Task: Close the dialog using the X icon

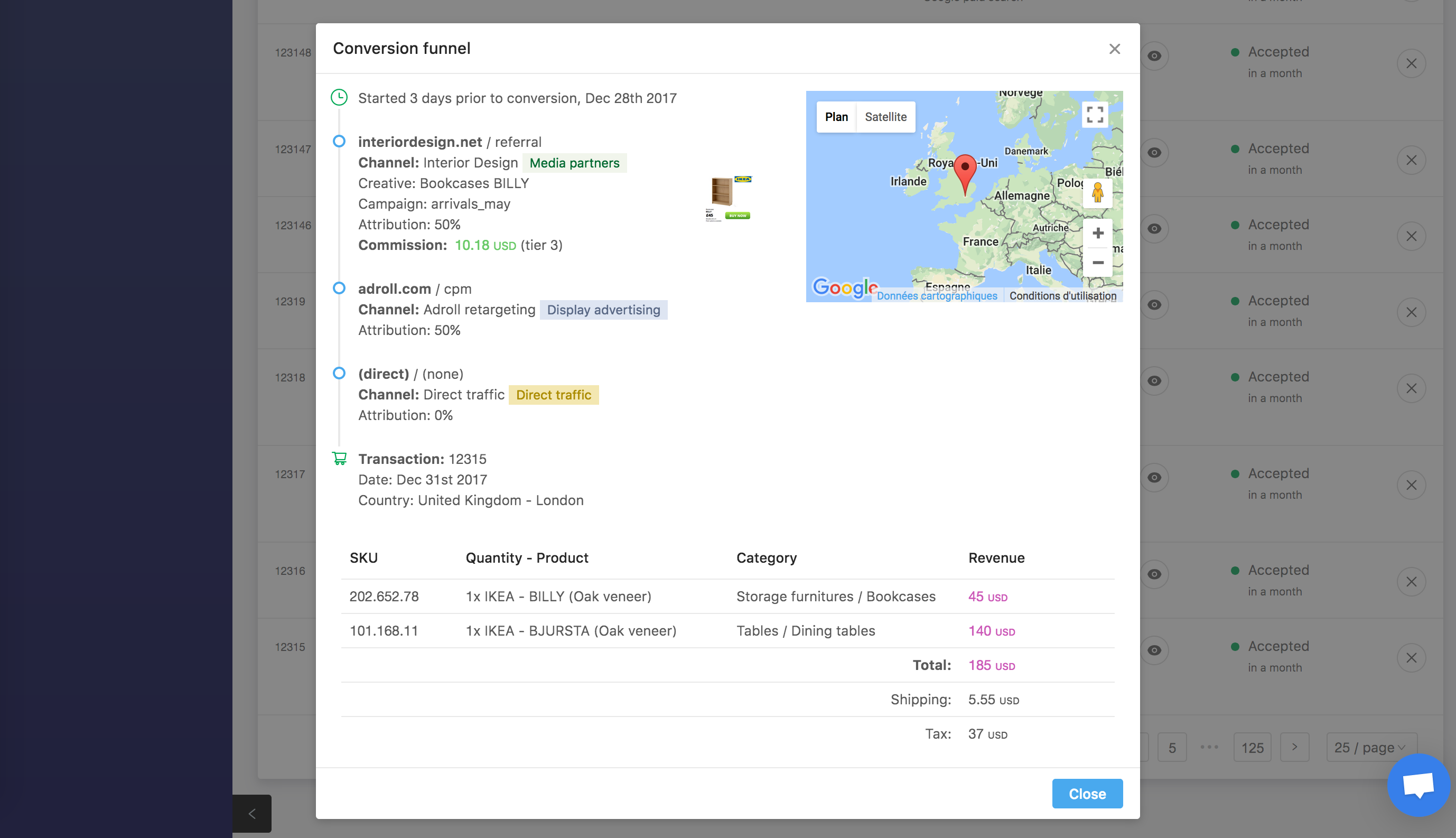Action: tap(1115, 49)
